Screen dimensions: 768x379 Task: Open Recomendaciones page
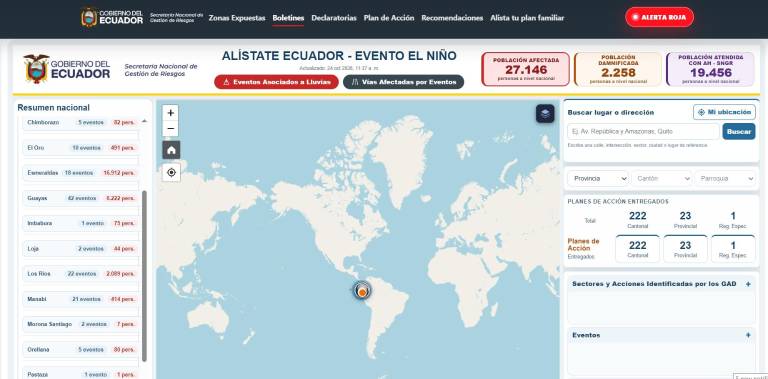click(x=452, y=18)
